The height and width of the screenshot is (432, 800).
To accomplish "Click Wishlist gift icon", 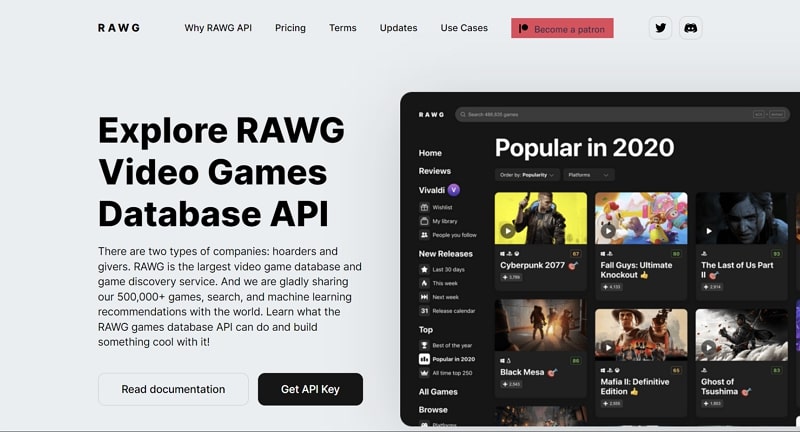I will 424,207.
